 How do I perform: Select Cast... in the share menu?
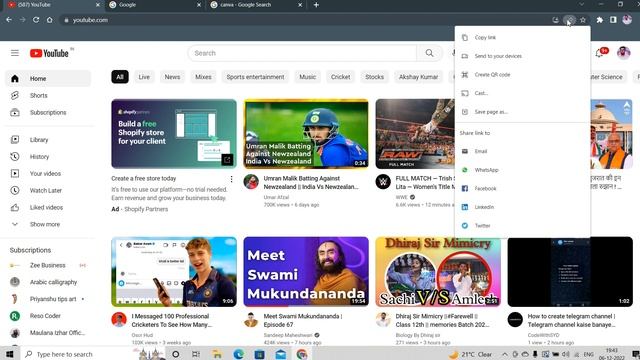click(x=522, y=93)
